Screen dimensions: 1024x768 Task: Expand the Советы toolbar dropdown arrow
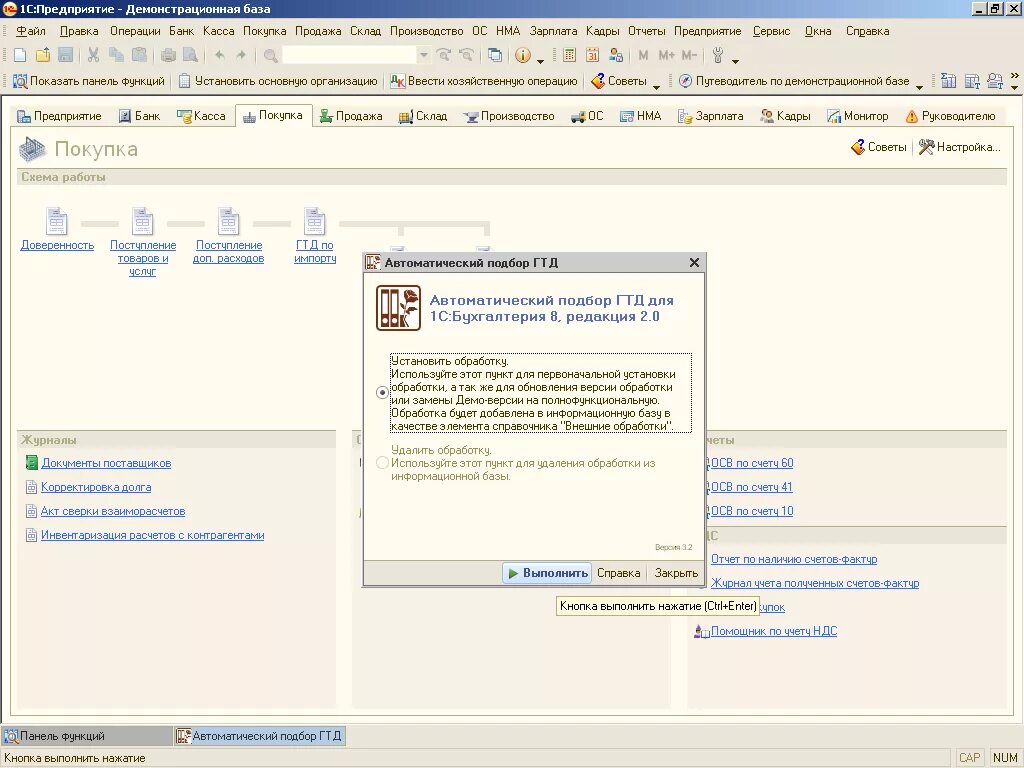656,87
